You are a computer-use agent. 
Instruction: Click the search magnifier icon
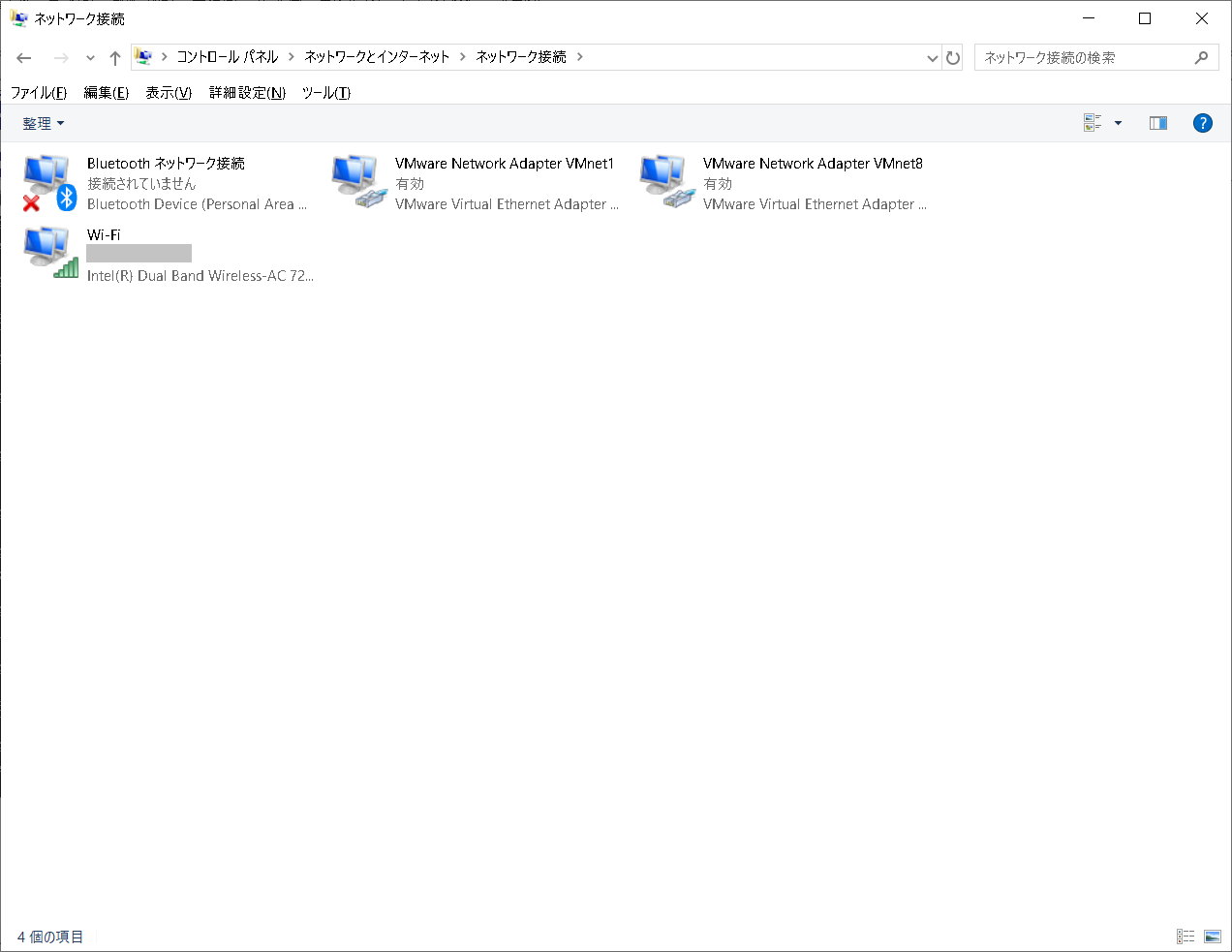point(1201,57)
